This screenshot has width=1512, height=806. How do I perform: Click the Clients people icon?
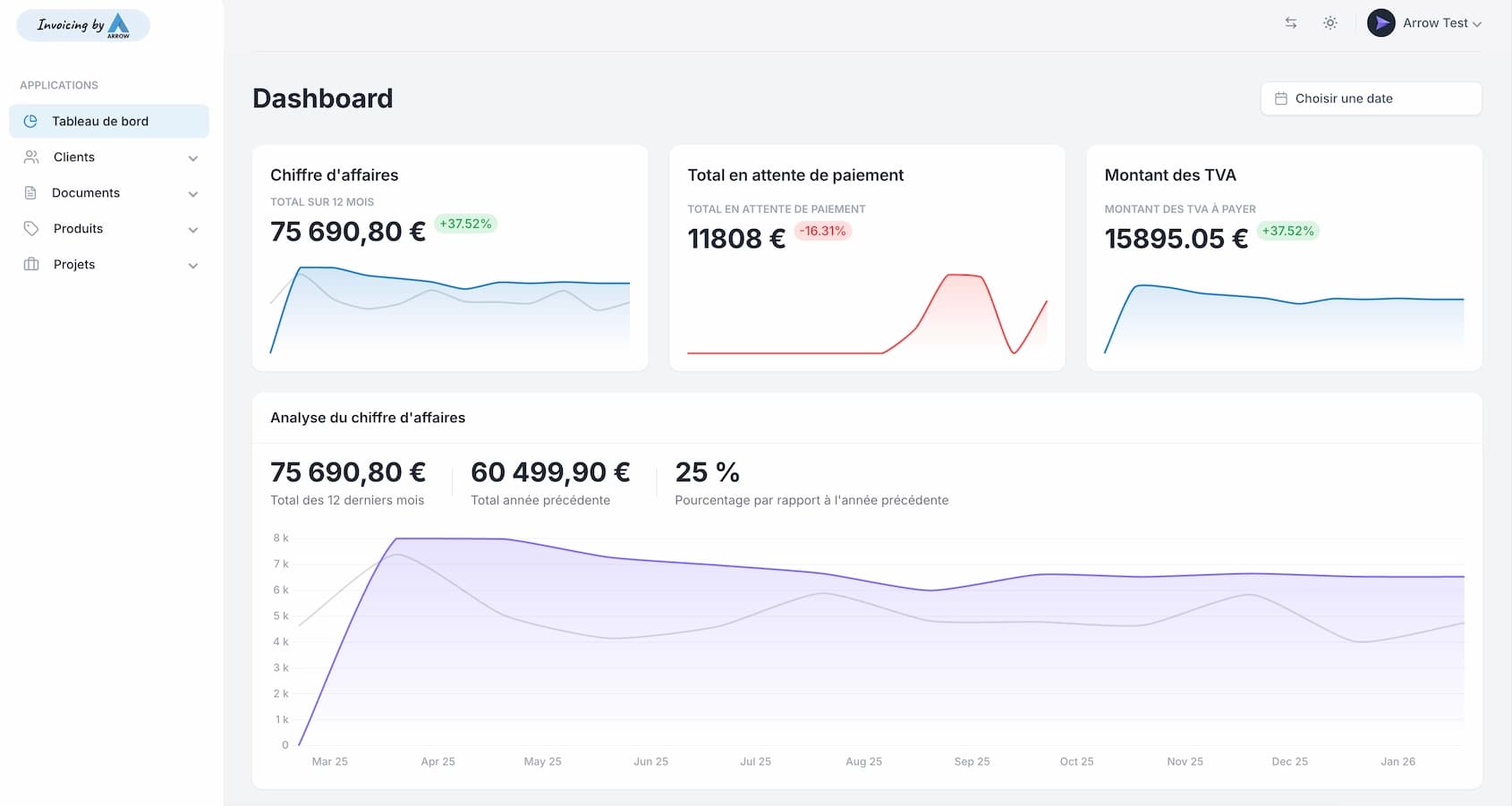(30, 157)
